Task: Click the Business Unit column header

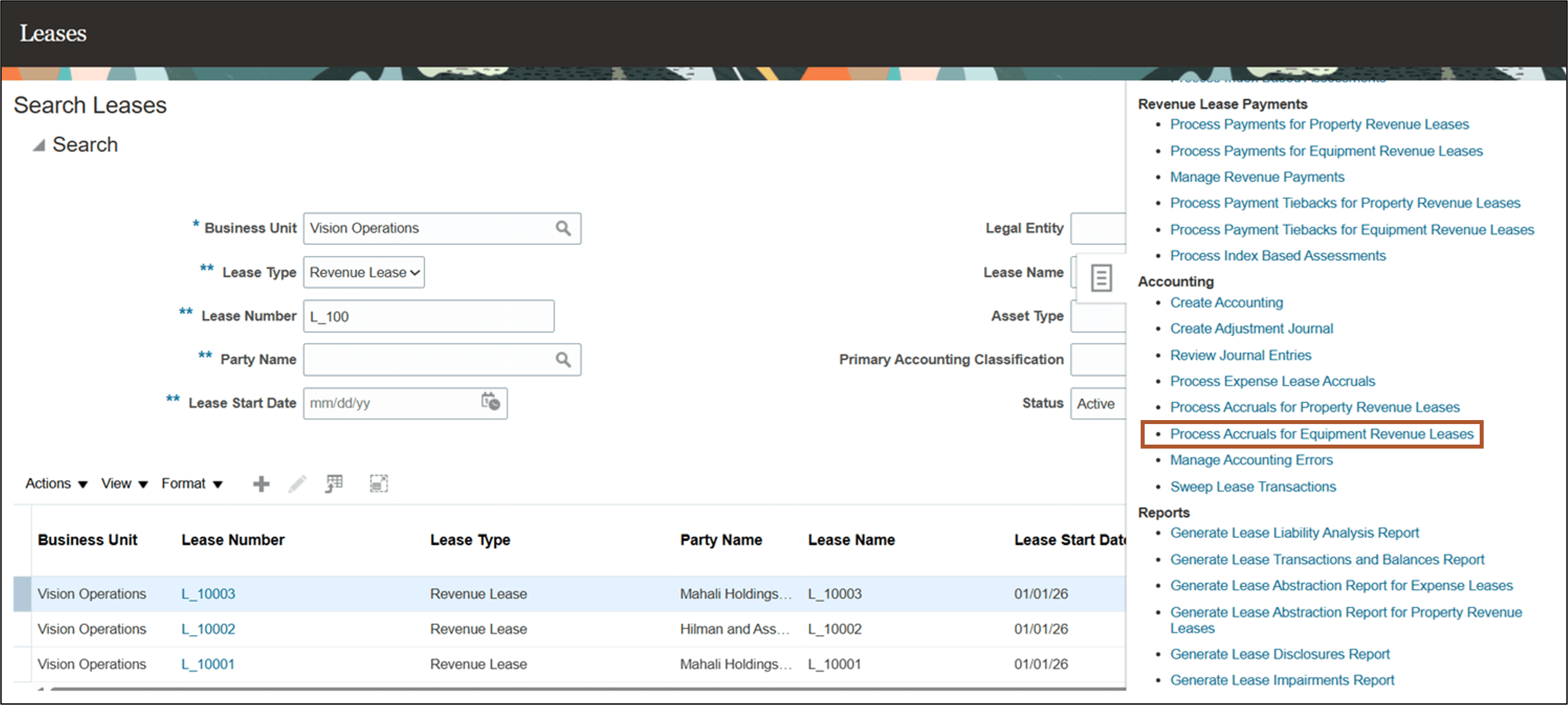Action: click(87, 540)
